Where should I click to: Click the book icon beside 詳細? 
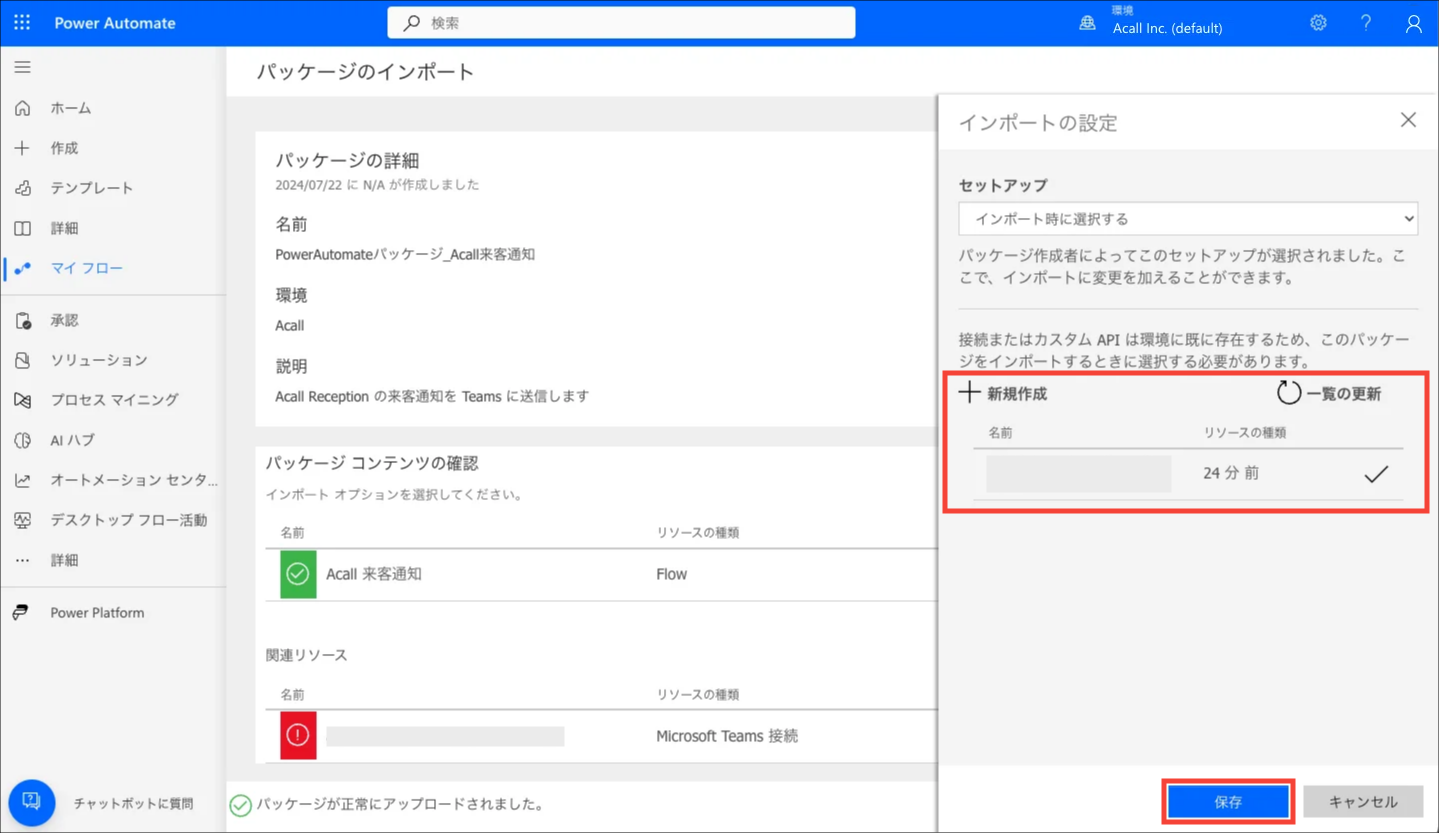(22, 228)
